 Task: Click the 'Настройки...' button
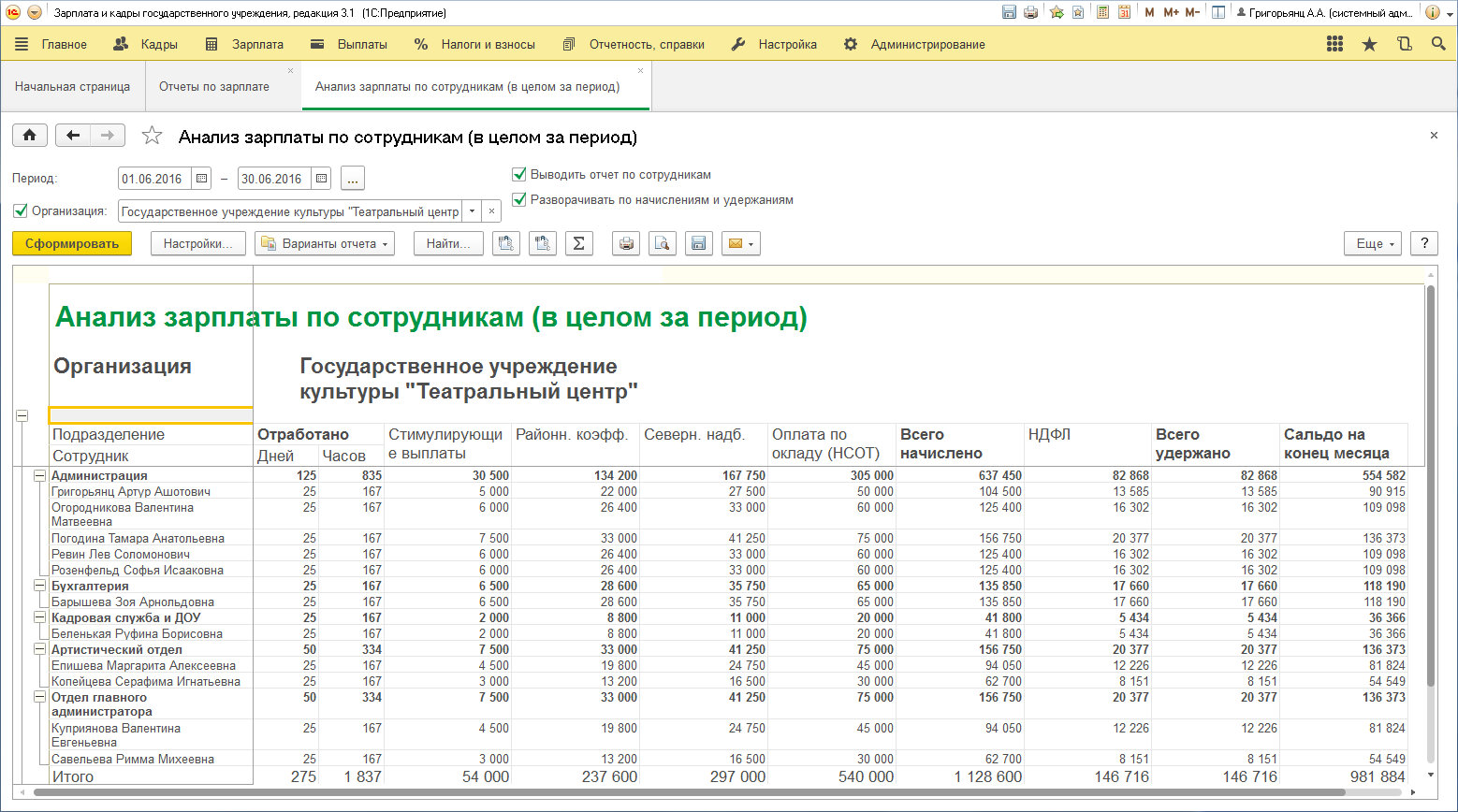pos(197,243)
